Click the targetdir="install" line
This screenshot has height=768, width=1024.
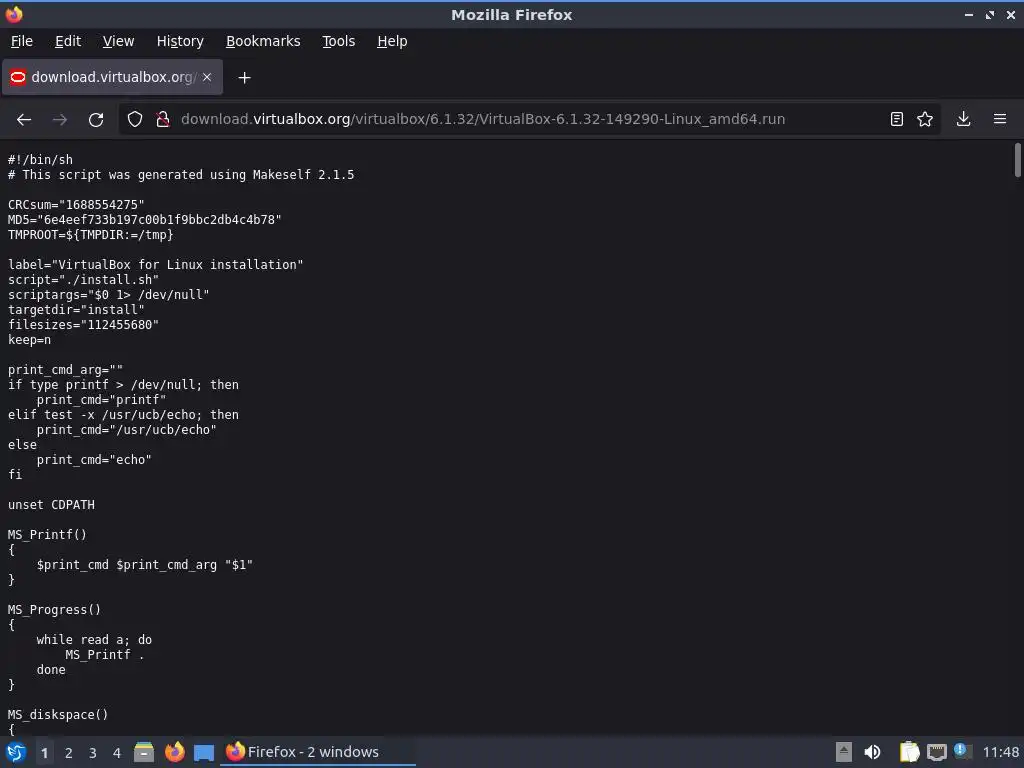coord(76,310)
